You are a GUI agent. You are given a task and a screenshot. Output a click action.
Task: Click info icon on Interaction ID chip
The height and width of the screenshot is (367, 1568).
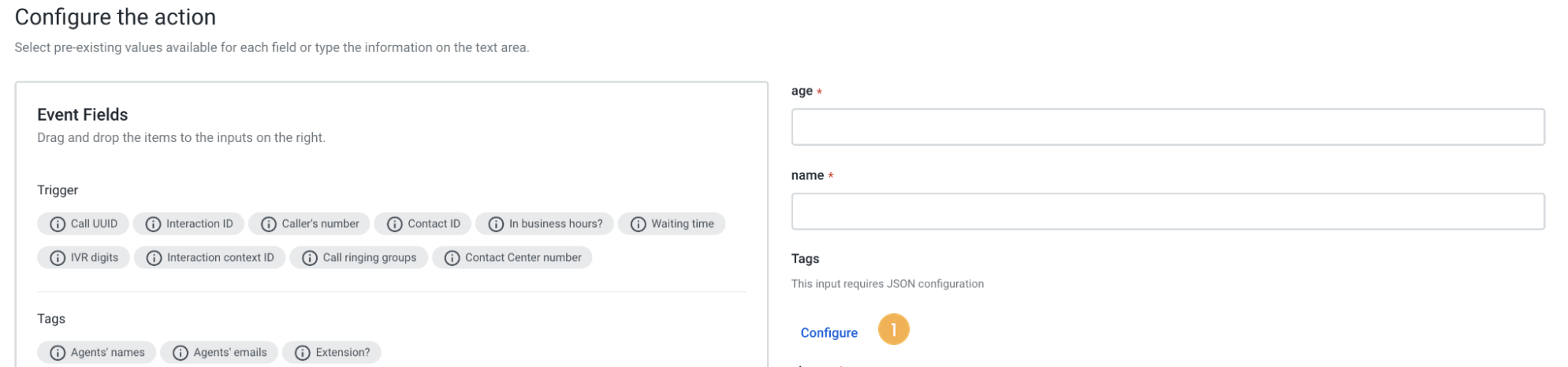pos(153,224)
